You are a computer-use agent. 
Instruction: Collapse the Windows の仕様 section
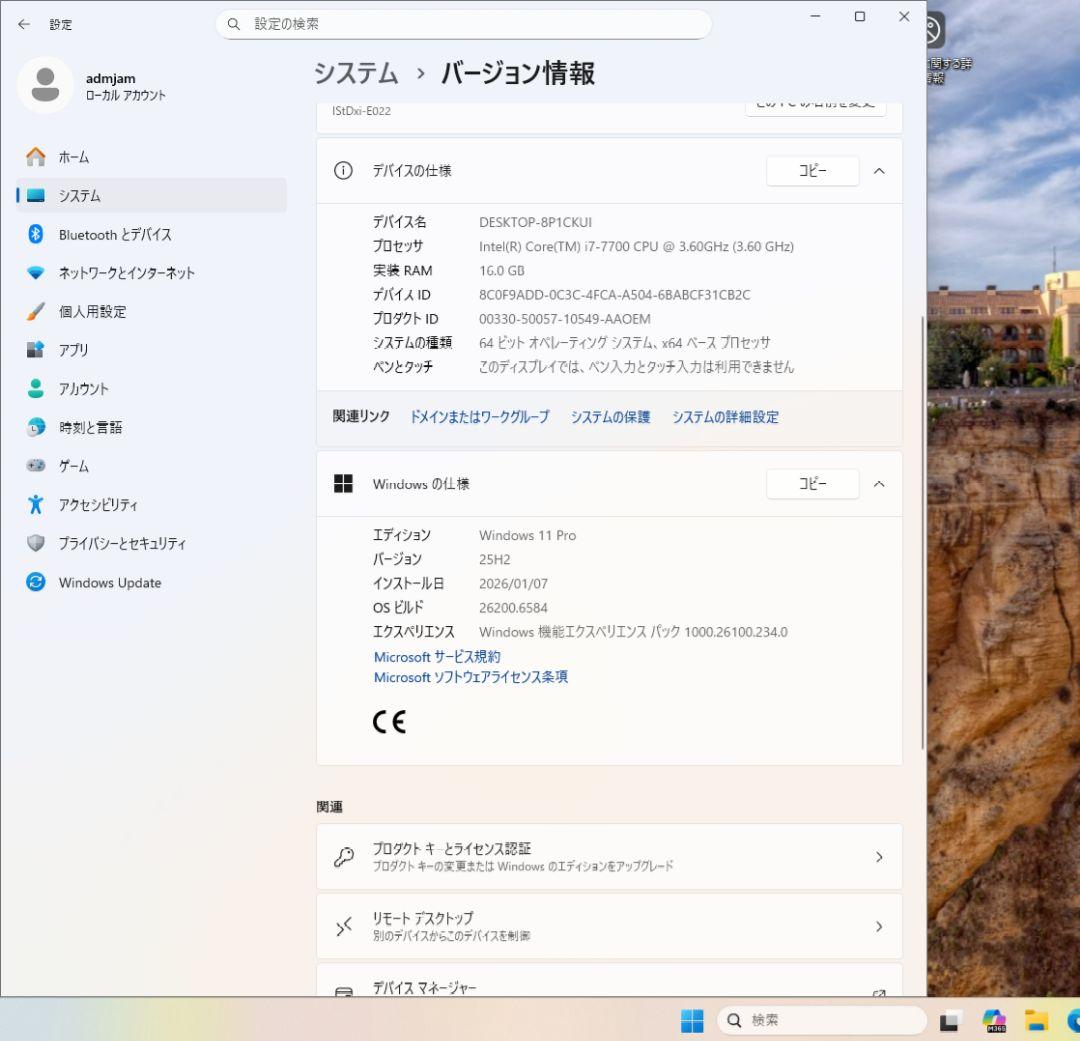(879, 484)
